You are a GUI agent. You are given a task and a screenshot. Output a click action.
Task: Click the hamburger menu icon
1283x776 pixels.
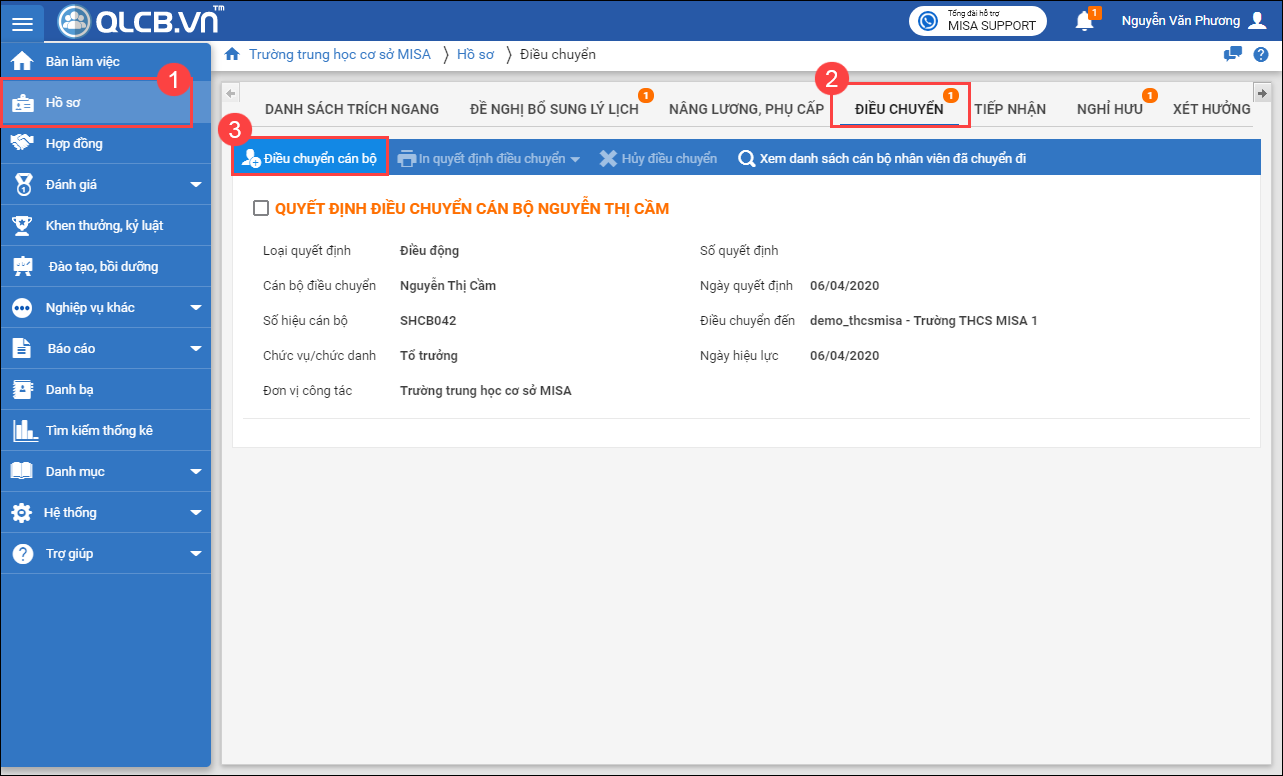click(x=22, y=24)
